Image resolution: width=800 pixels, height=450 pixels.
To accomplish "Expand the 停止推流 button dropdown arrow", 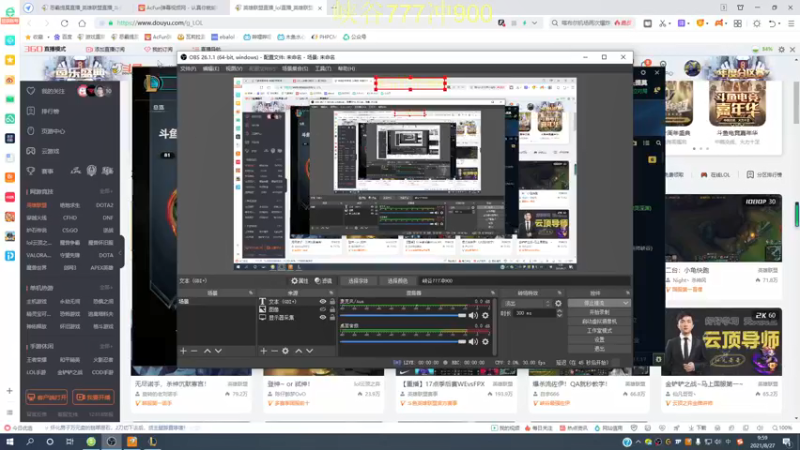I will tap(626, 303).
